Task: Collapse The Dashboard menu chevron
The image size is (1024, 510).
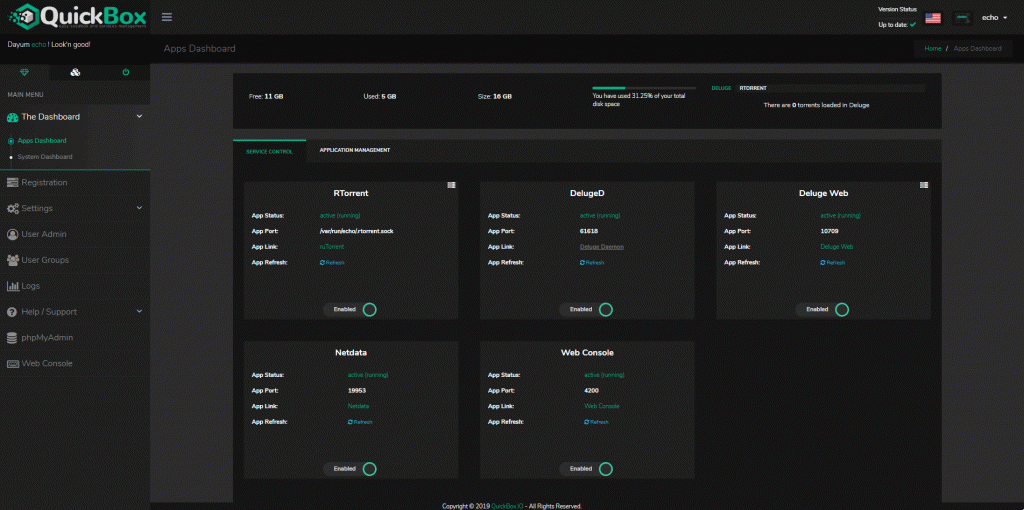Action: pyautogui.click(x=139, y=116)
